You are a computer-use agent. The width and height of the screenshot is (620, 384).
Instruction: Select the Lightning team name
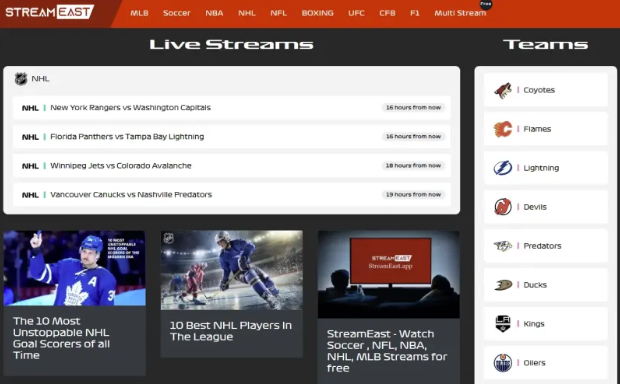click(x=541, y=168)
